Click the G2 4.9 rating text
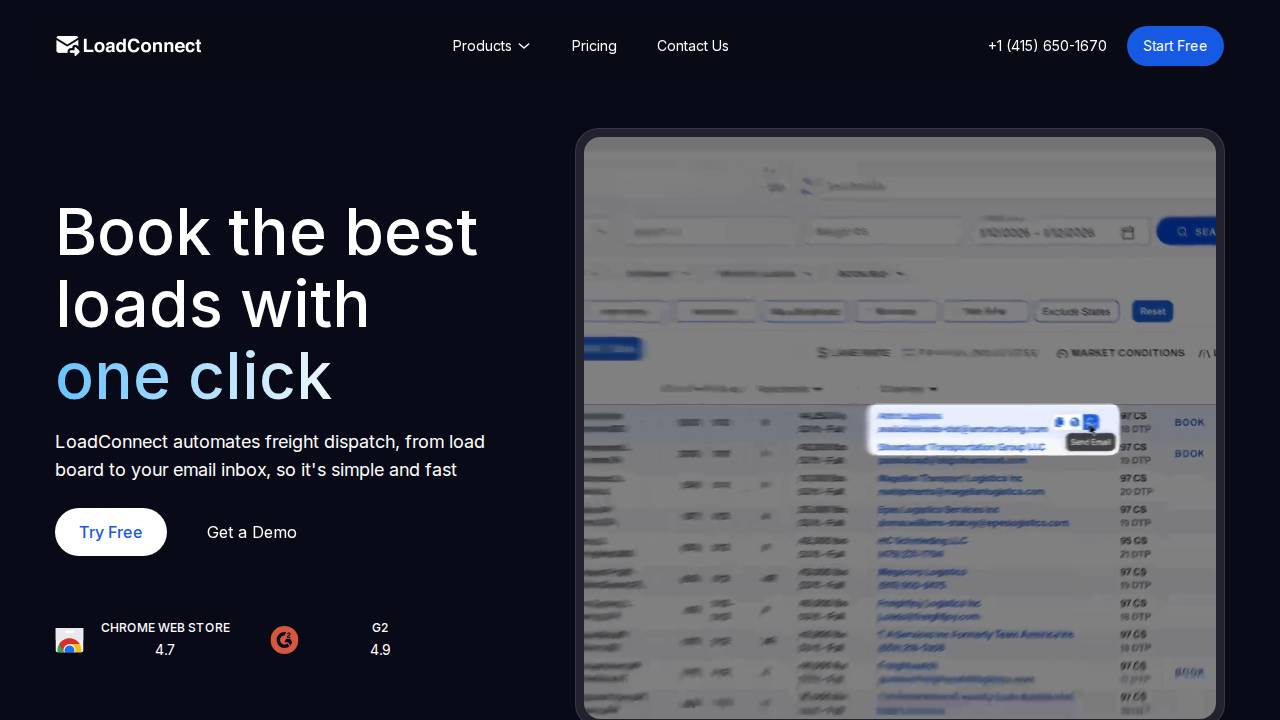 click(x=380, y=650)
